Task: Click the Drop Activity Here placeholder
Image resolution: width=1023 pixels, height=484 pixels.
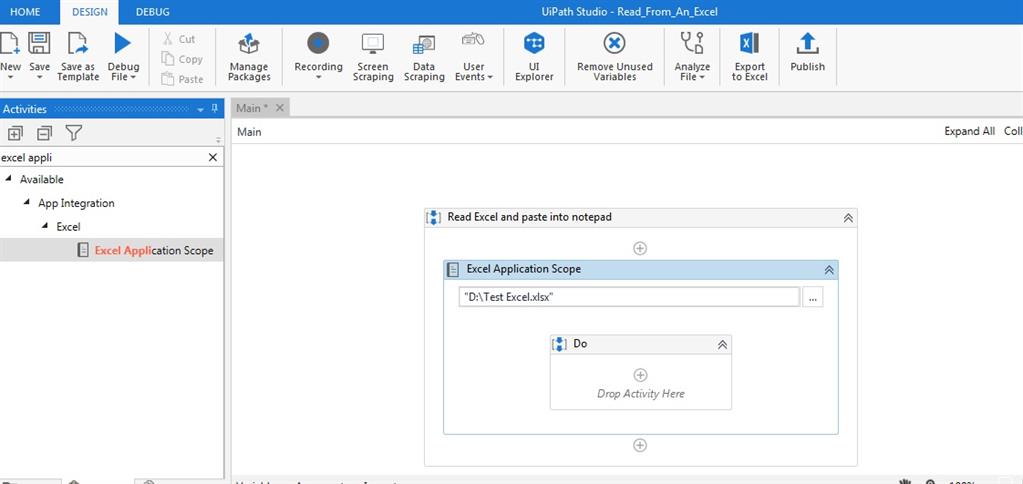Action: [641, 393]
